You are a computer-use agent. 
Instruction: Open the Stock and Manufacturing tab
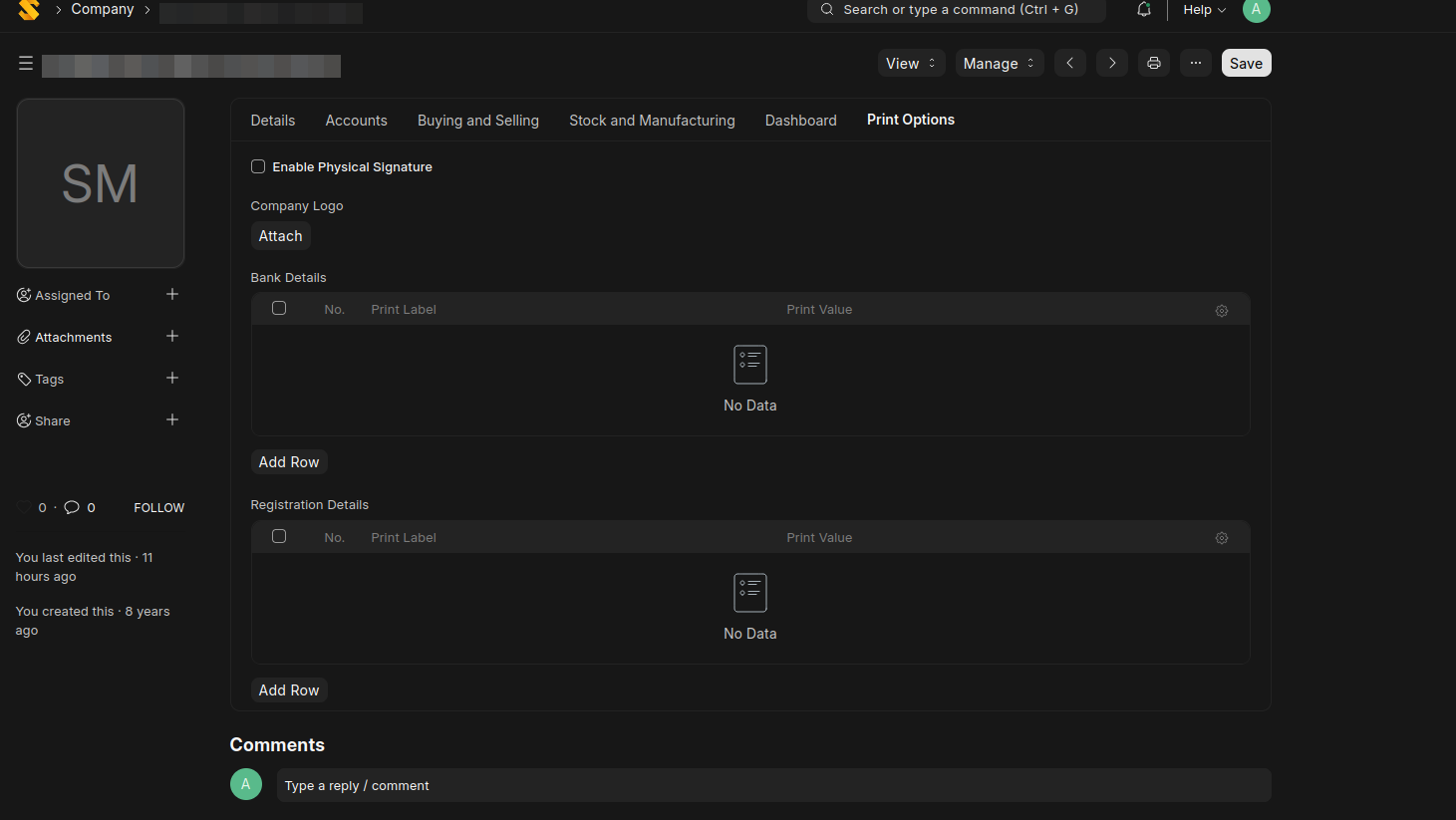point(652,121)
